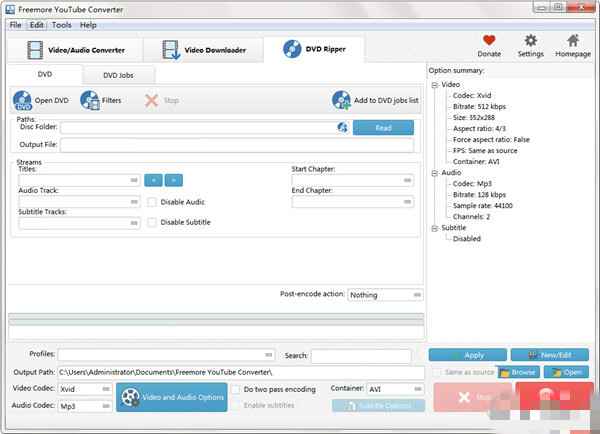
Task: Check the Disable Subtitle option
Action: (x=152, y=222)
